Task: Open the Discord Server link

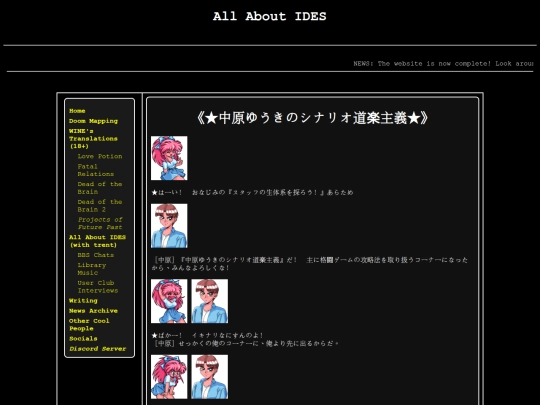Action: (x=97, y=349)
